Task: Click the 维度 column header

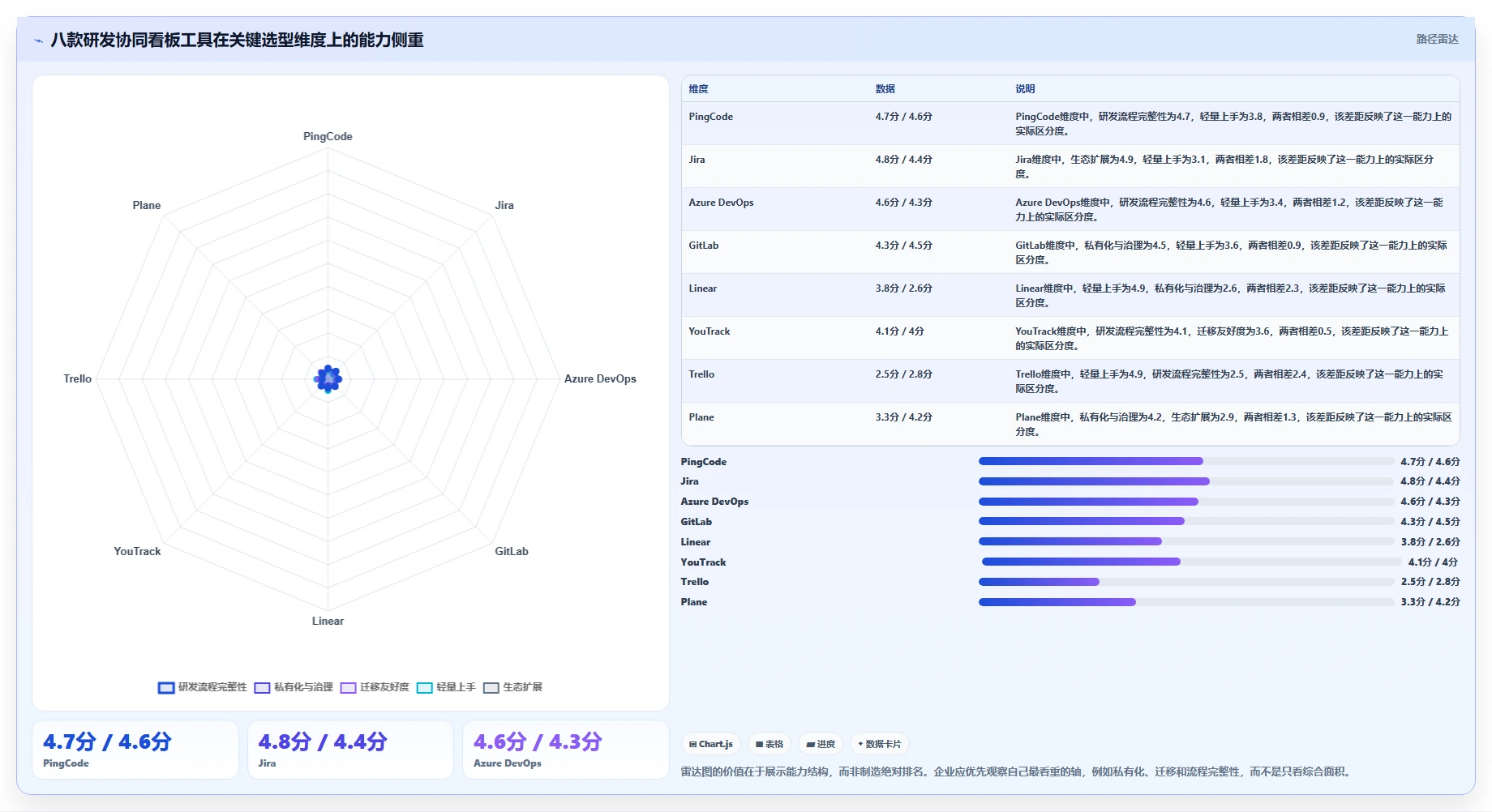Action: [698, 89]
